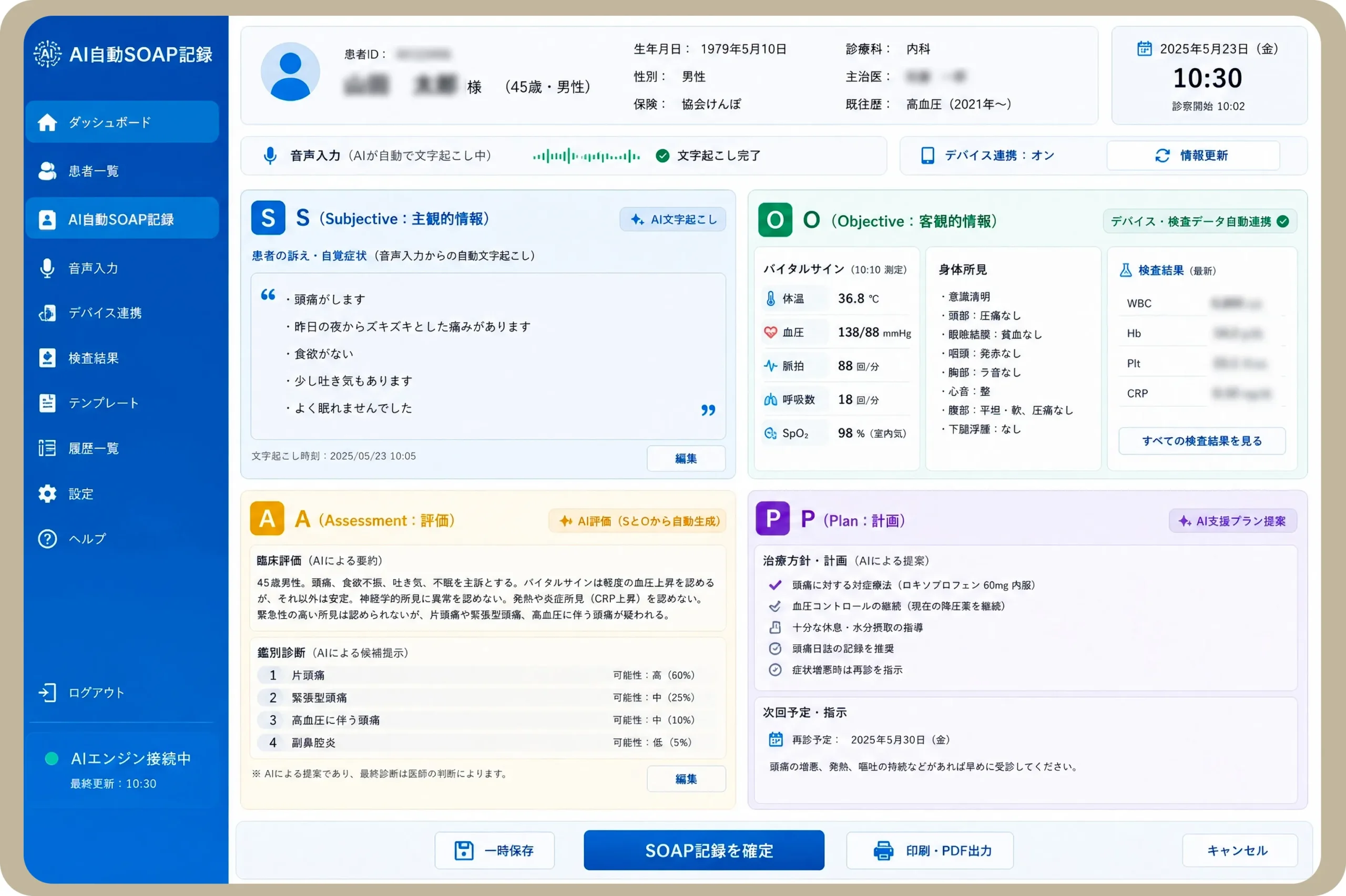Click the 脈拍 pulse wave icon

coord(770,366)
